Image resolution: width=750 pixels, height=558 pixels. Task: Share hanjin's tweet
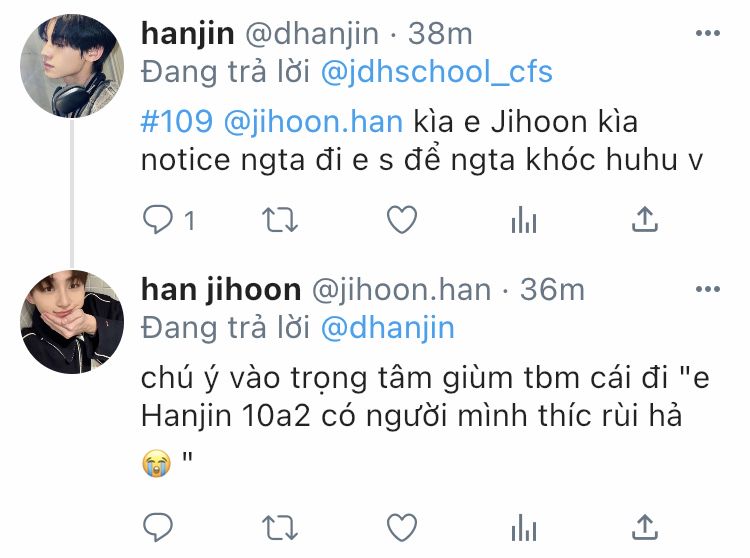click(x=645, y=219)
